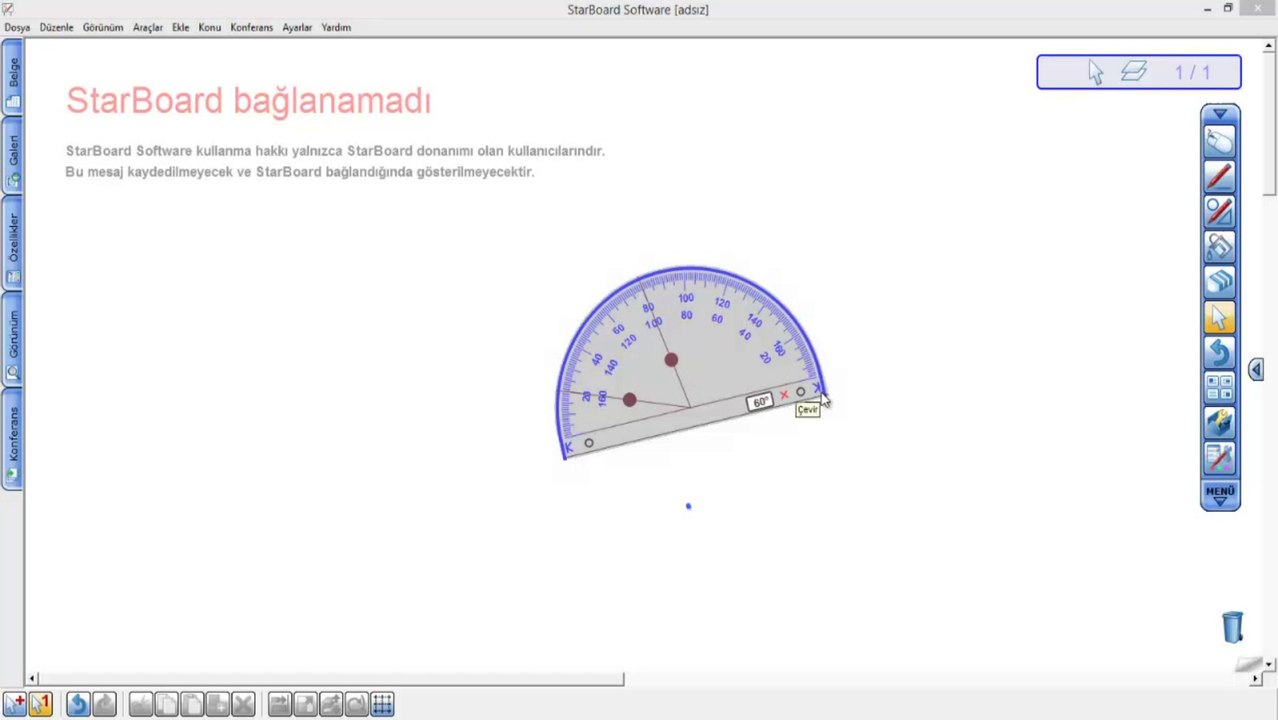Click the undo arrow in side toolbar
Screen dimensions: 1278x720
pos(1220,352)
